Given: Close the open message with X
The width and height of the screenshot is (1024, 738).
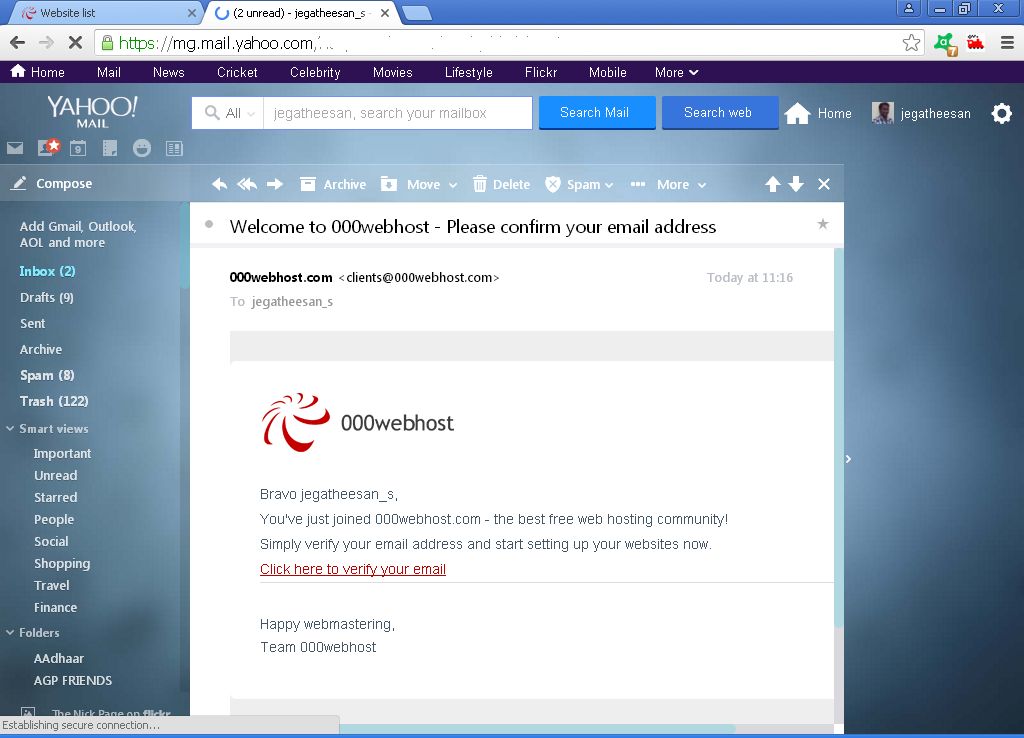Looking at the screenshot, I should [x=824, y=184].
